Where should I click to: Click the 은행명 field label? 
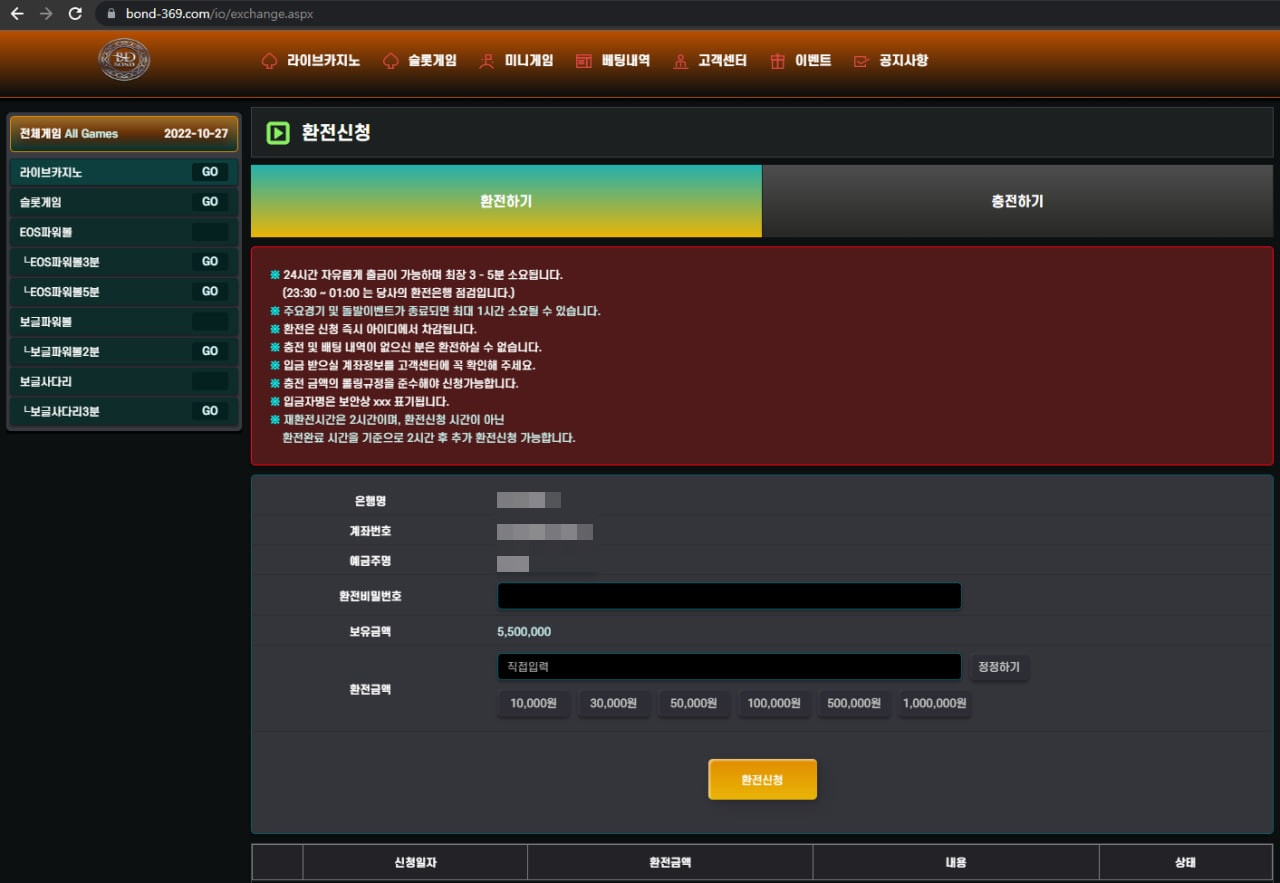(371, 500)
